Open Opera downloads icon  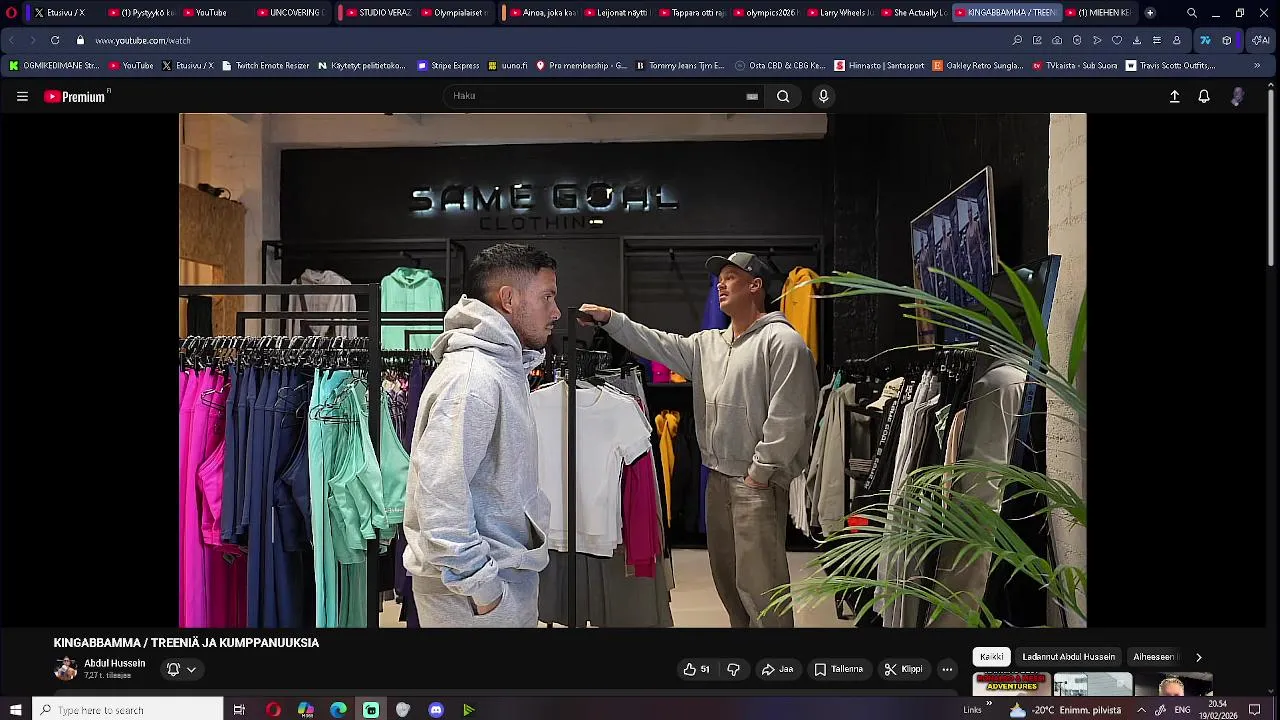pos(1137,40)
